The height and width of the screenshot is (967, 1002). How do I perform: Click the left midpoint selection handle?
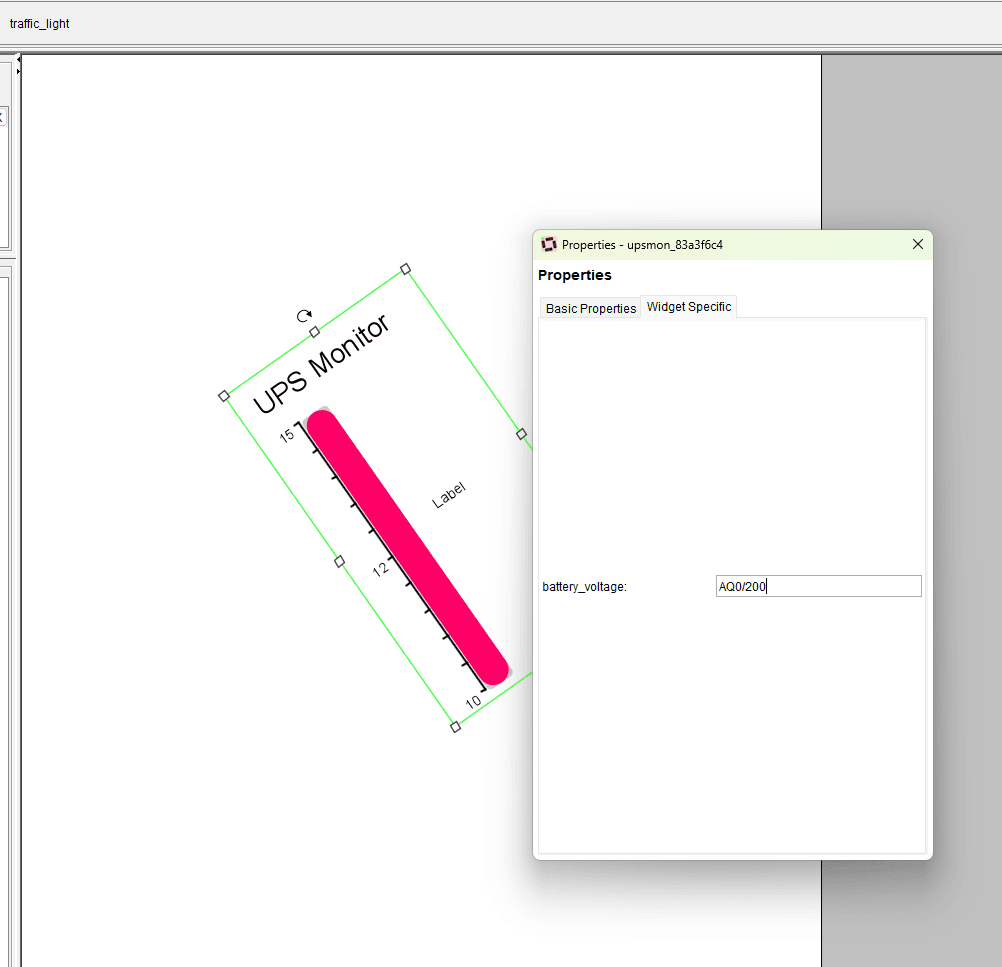click(x=338, y=562)
